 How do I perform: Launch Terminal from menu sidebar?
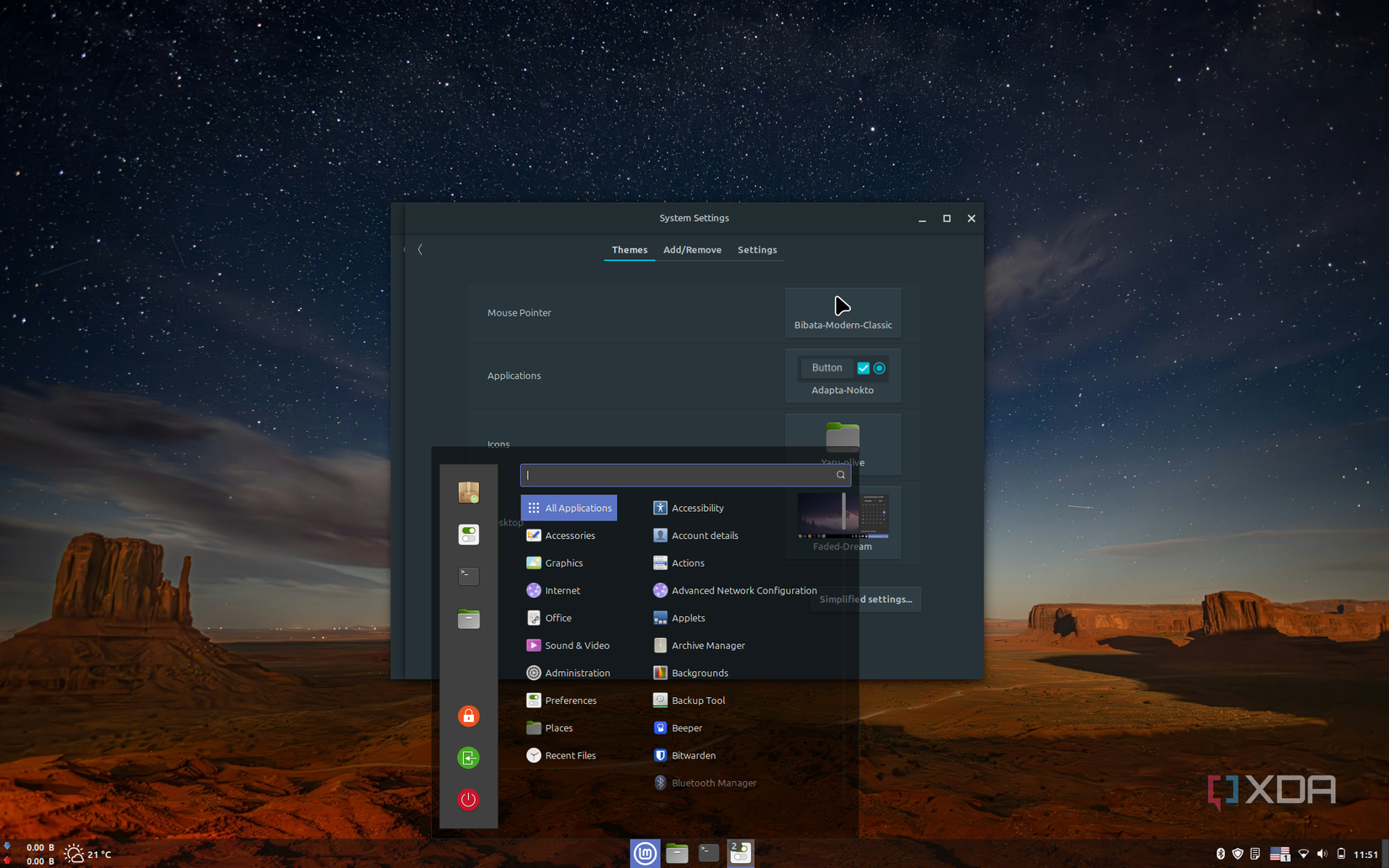(x=469, y=577)
